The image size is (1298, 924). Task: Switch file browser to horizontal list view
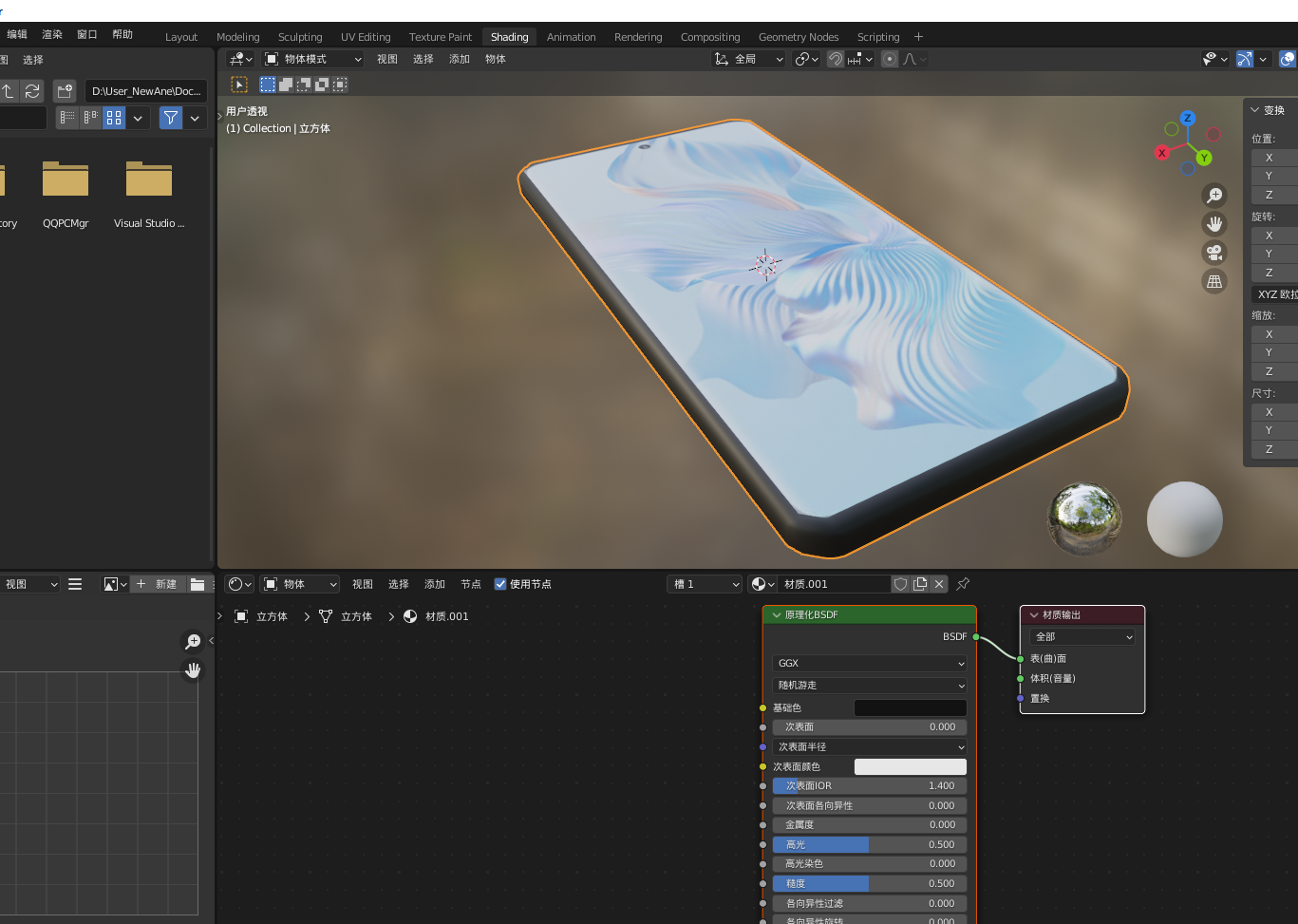point(90,118)
